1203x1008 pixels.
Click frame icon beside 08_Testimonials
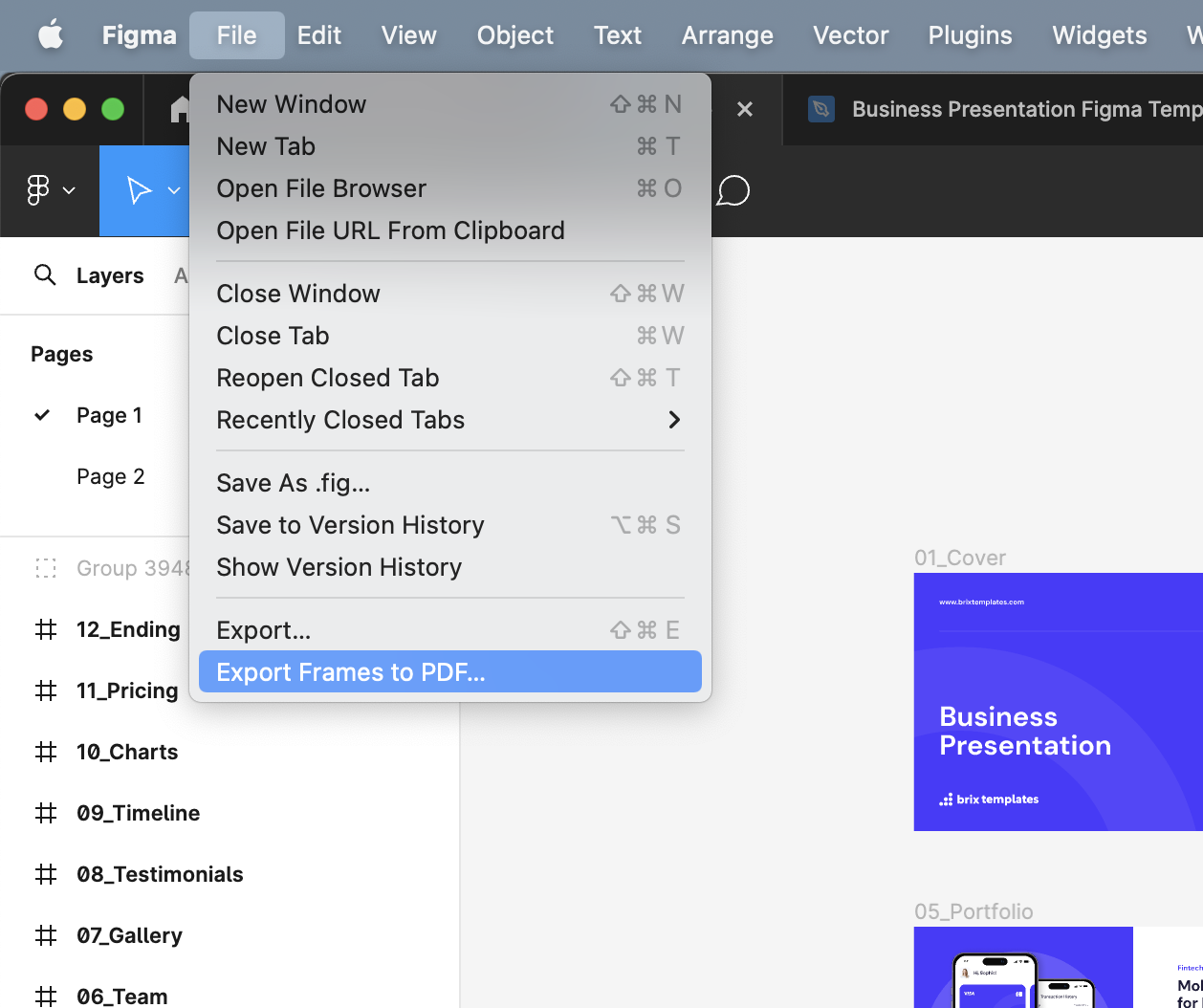[45, 874]
